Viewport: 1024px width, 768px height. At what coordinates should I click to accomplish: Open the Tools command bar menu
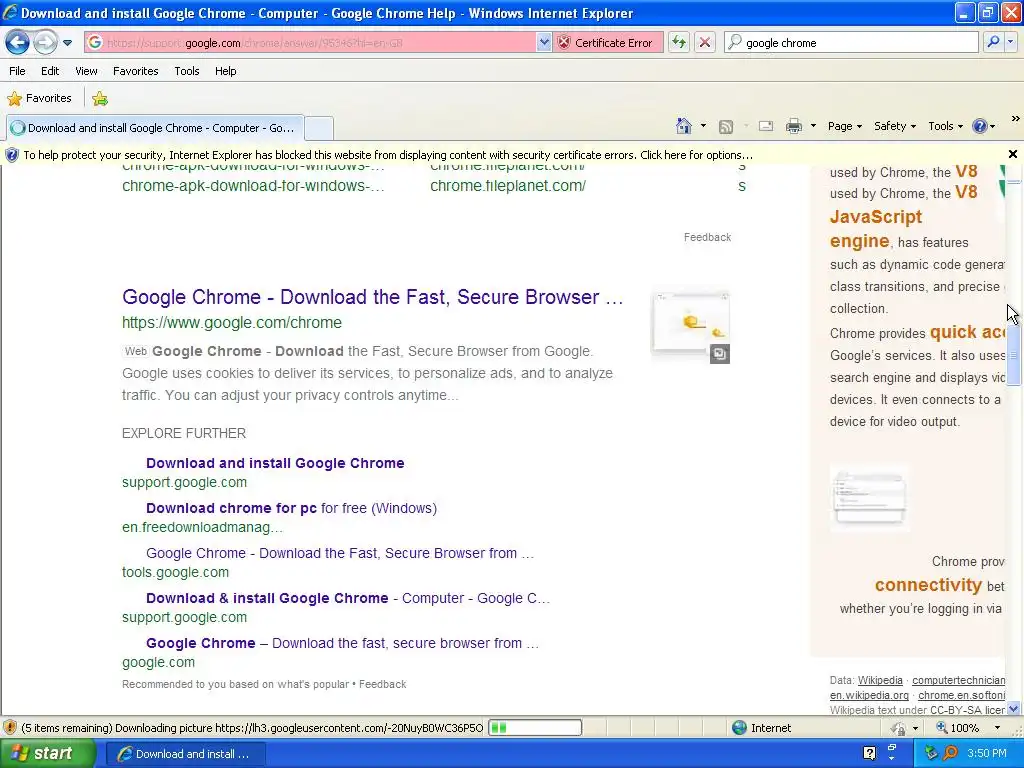point(946,126)
